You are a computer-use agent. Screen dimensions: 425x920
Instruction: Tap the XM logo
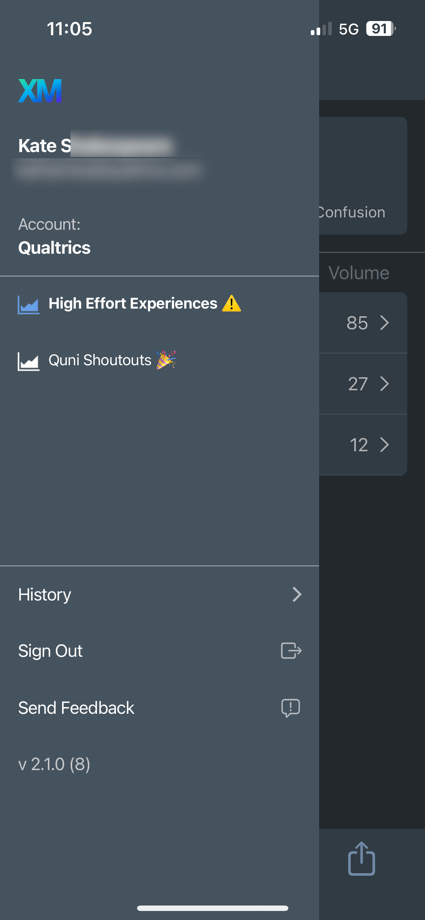point(40,92)
